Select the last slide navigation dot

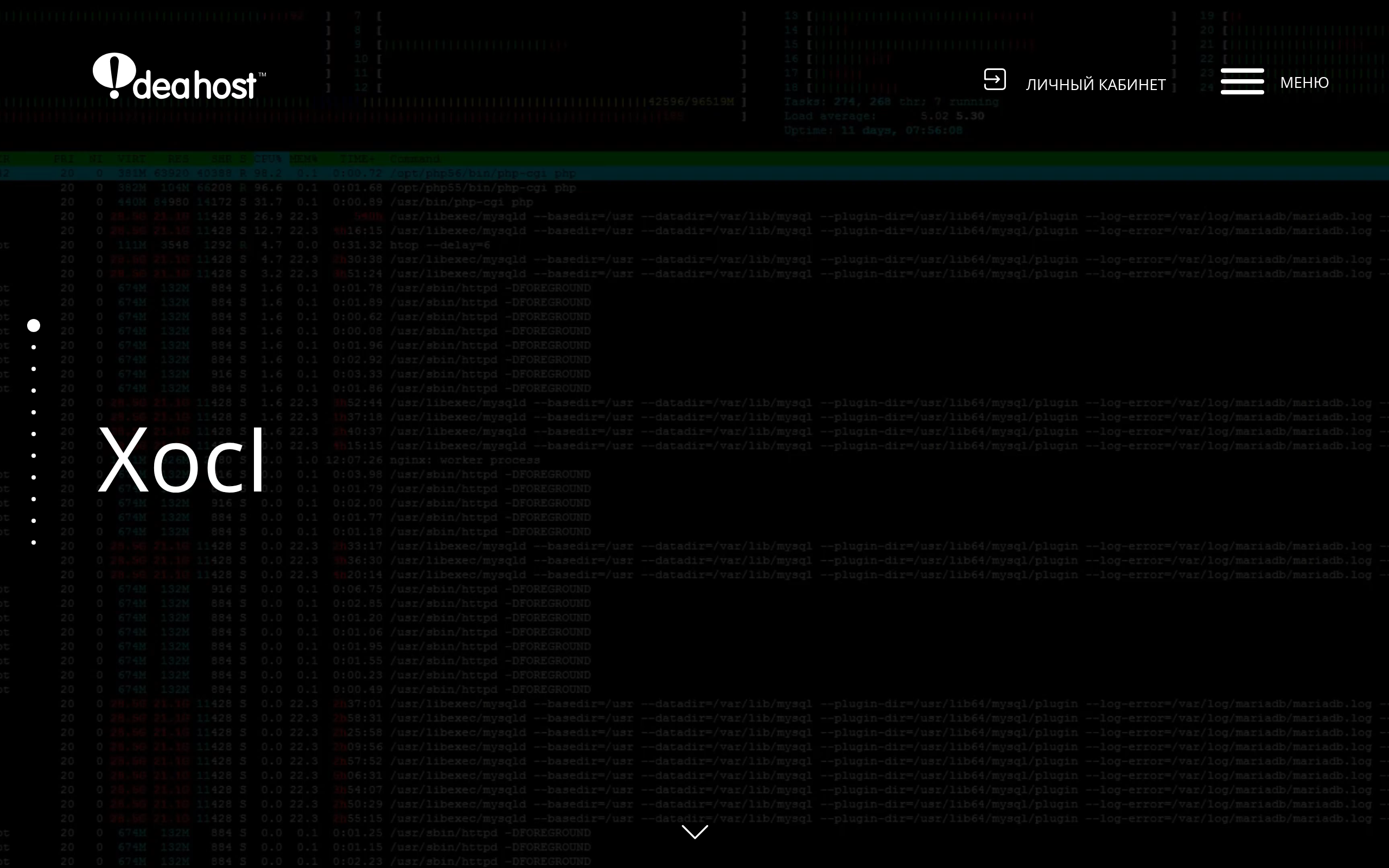[34, 542]
